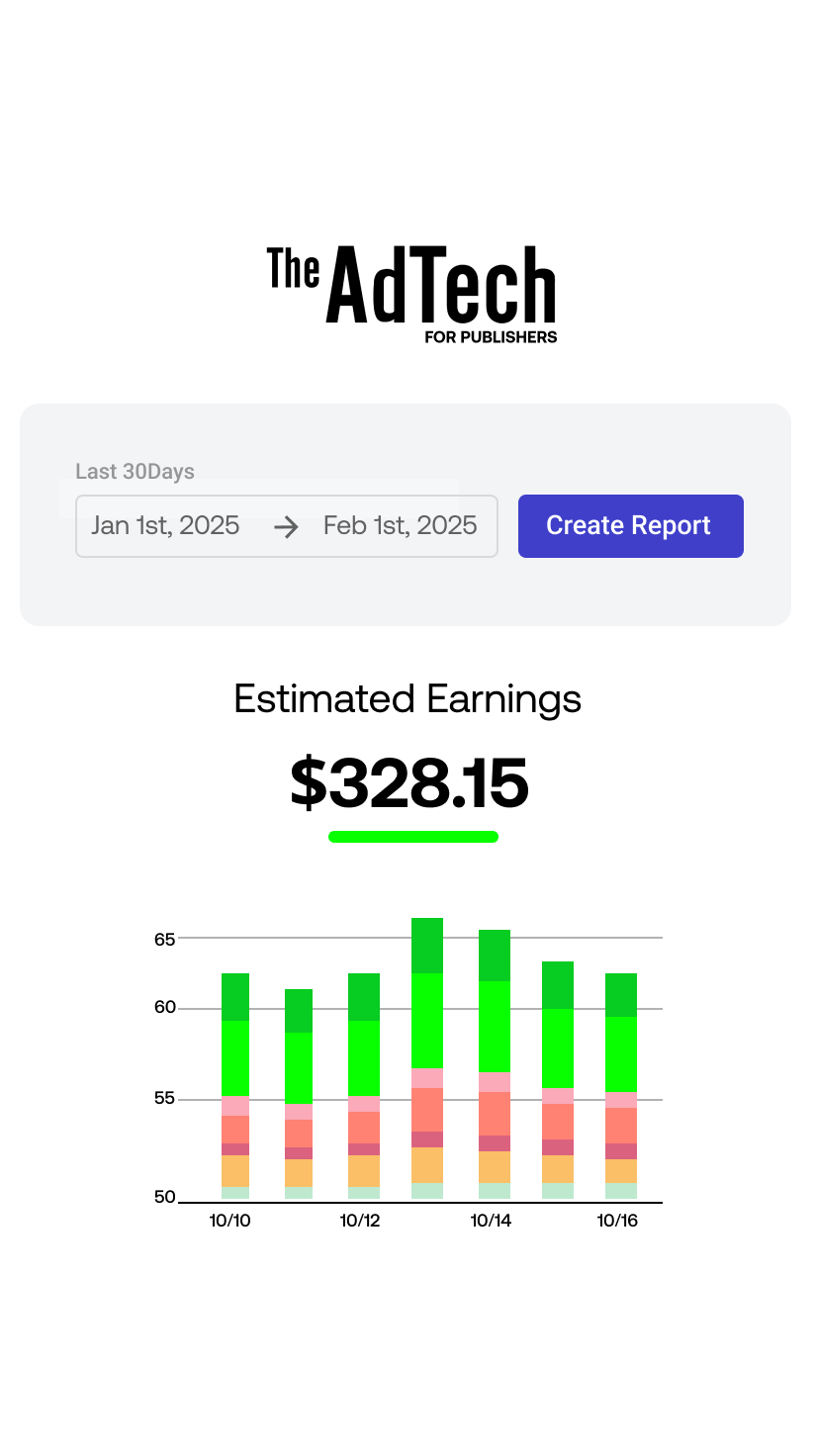Image resolution: width=815 pixels, height=1456 pixels.
Task: Click the 10/16 bar's orange segment
Action: click(621, 1171)
